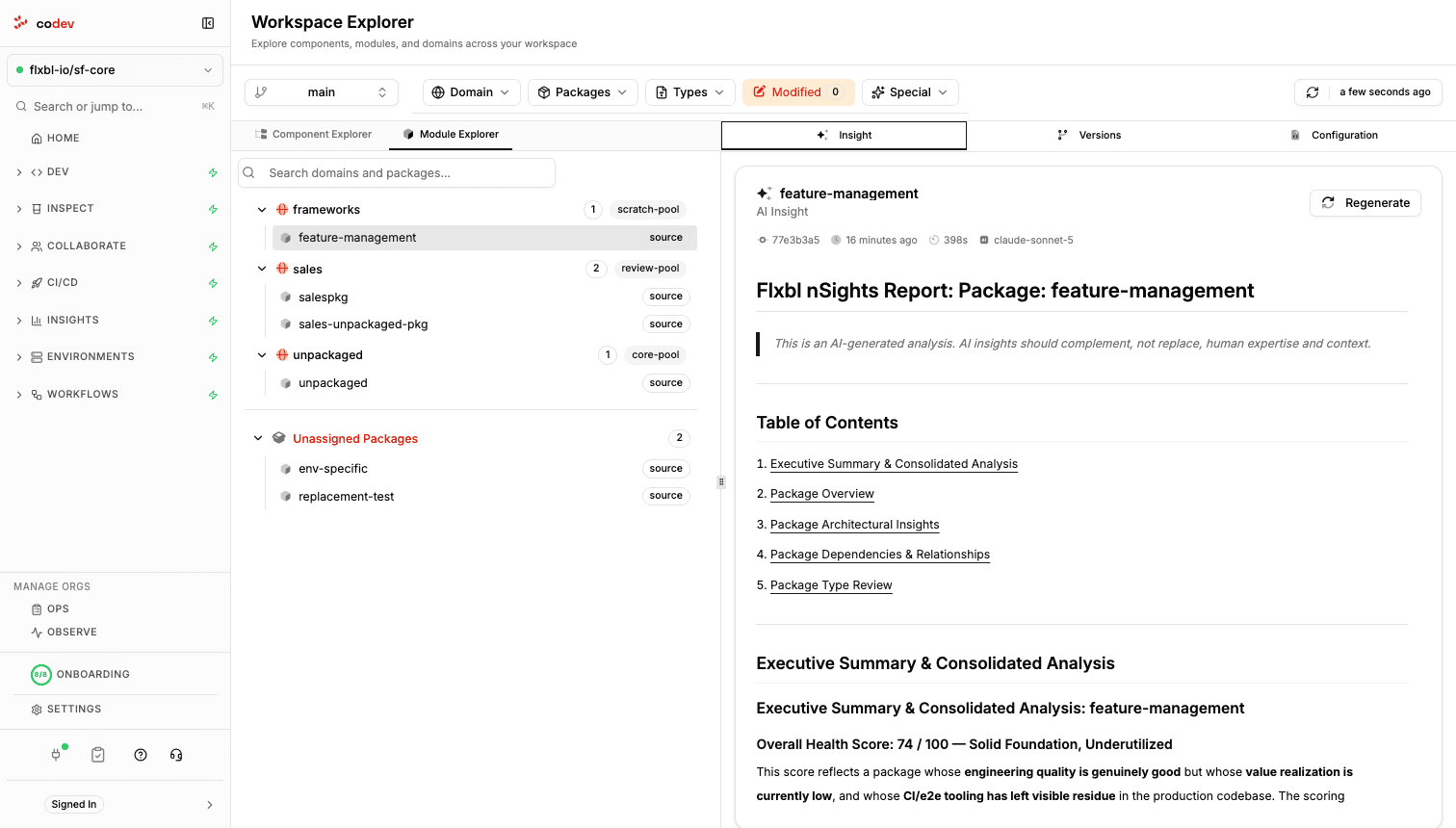This screenshot has height=828, width=1456.
Task: Click the lightning bolt next to WORKFLOWS
Action: coord(213,395)
